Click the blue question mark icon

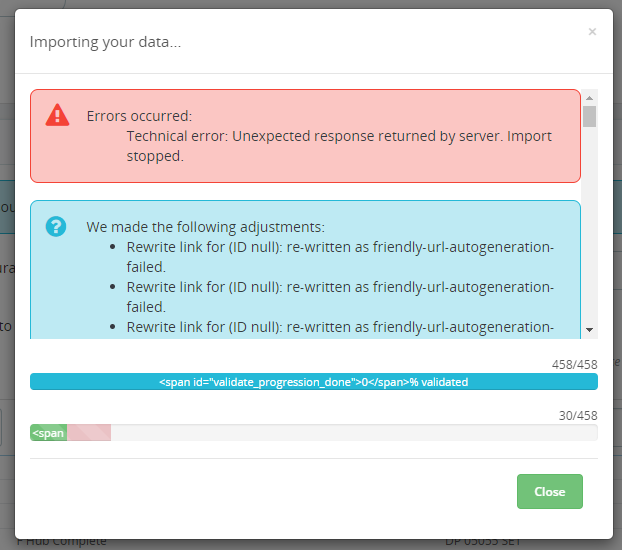click(x=57, y=226)
